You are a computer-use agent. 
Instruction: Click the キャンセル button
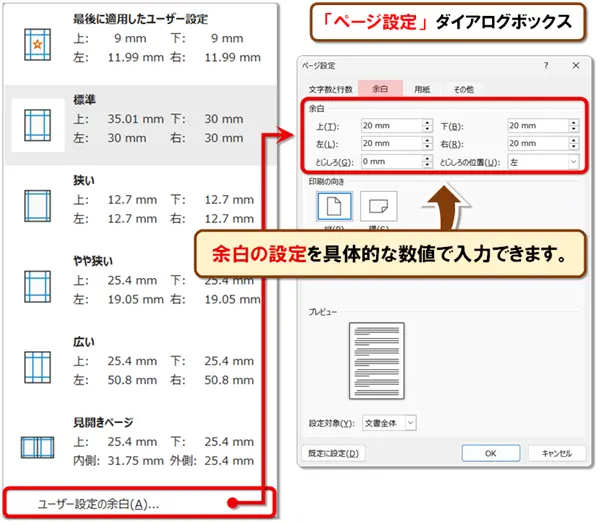pyautogui.click(x=557, y=453)
